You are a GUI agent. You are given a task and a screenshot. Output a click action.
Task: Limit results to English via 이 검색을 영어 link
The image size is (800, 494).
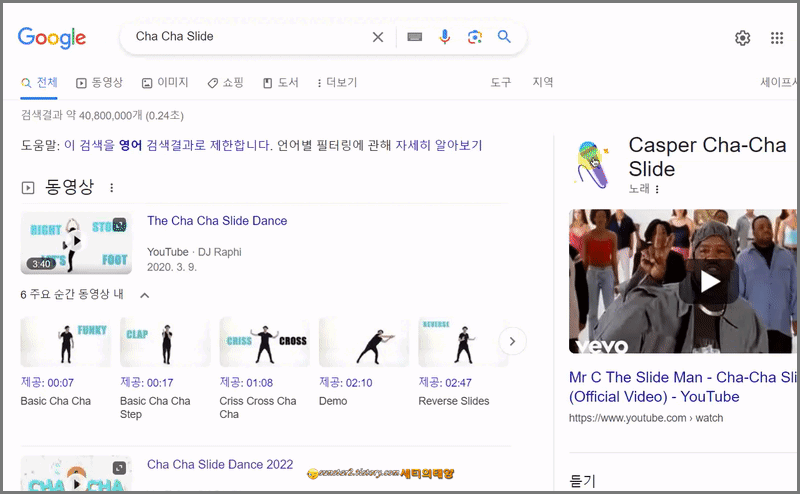tap(168, 145)
